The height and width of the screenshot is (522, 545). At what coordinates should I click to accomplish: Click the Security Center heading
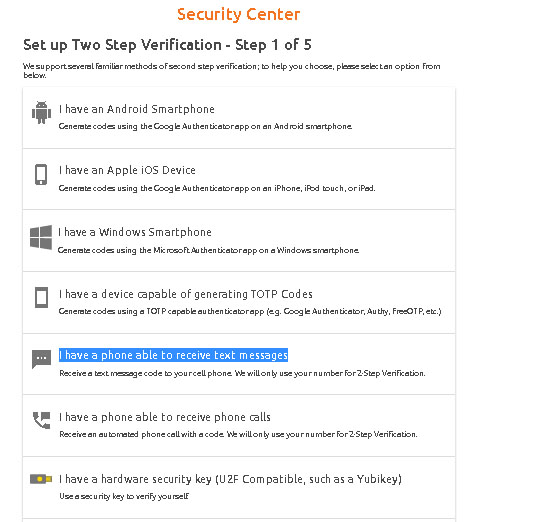tap(238, 15)
